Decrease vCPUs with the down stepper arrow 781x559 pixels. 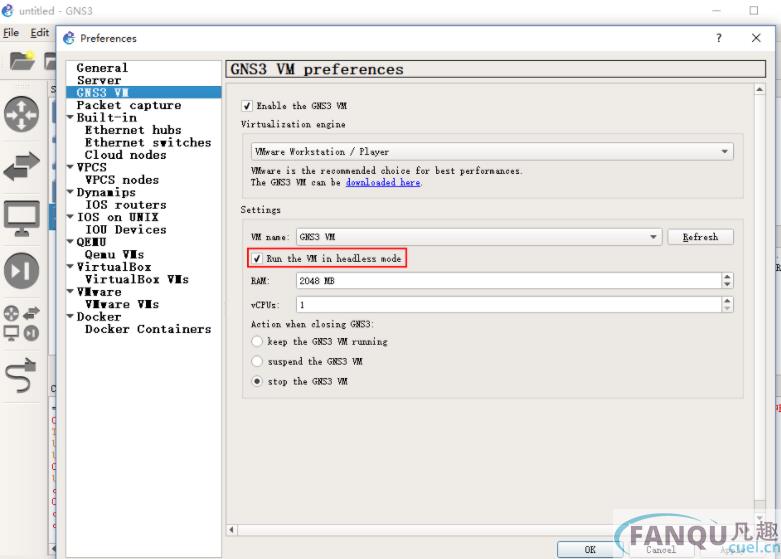(727, 308)
